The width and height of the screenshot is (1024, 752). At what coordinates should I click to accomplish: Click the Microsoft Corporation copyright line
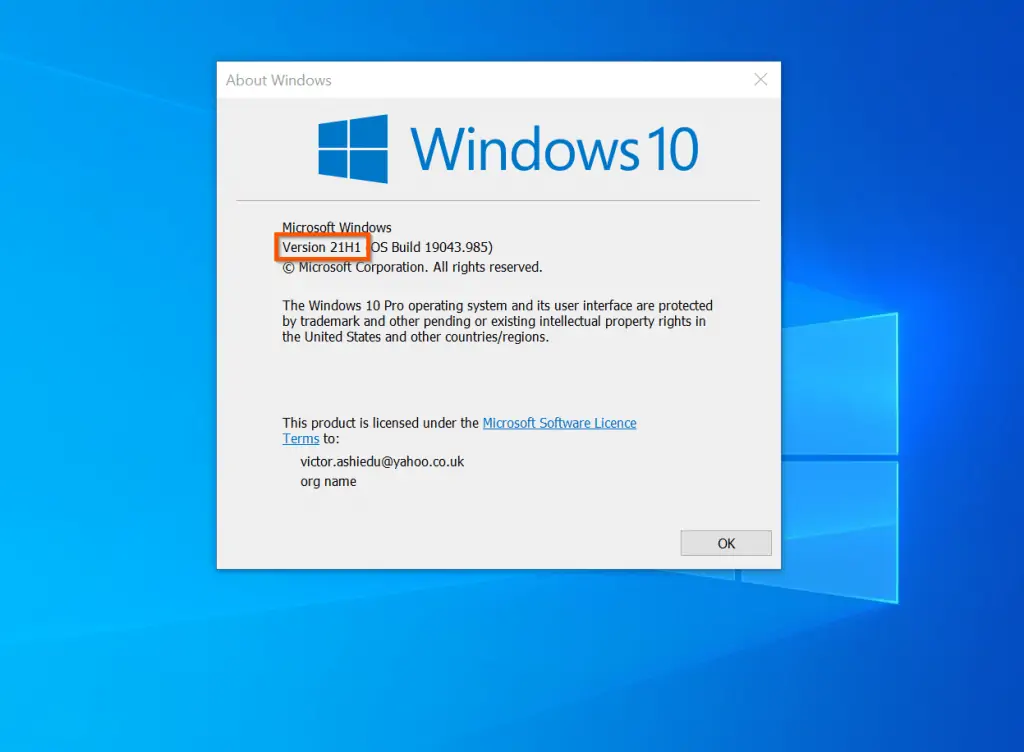click(412, 267)
